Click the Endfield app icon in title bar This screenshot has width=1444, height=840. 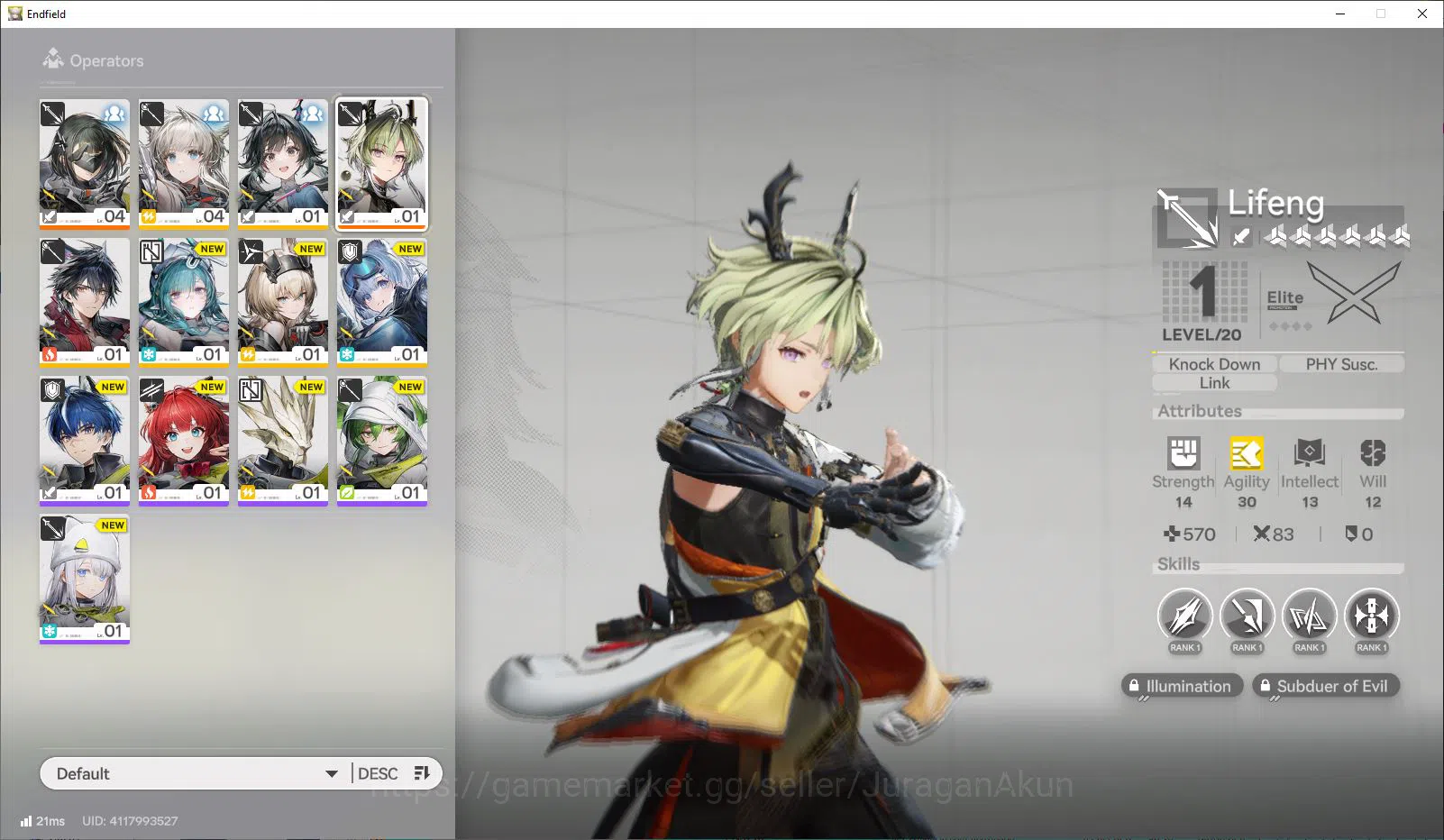tap(14, 14)
